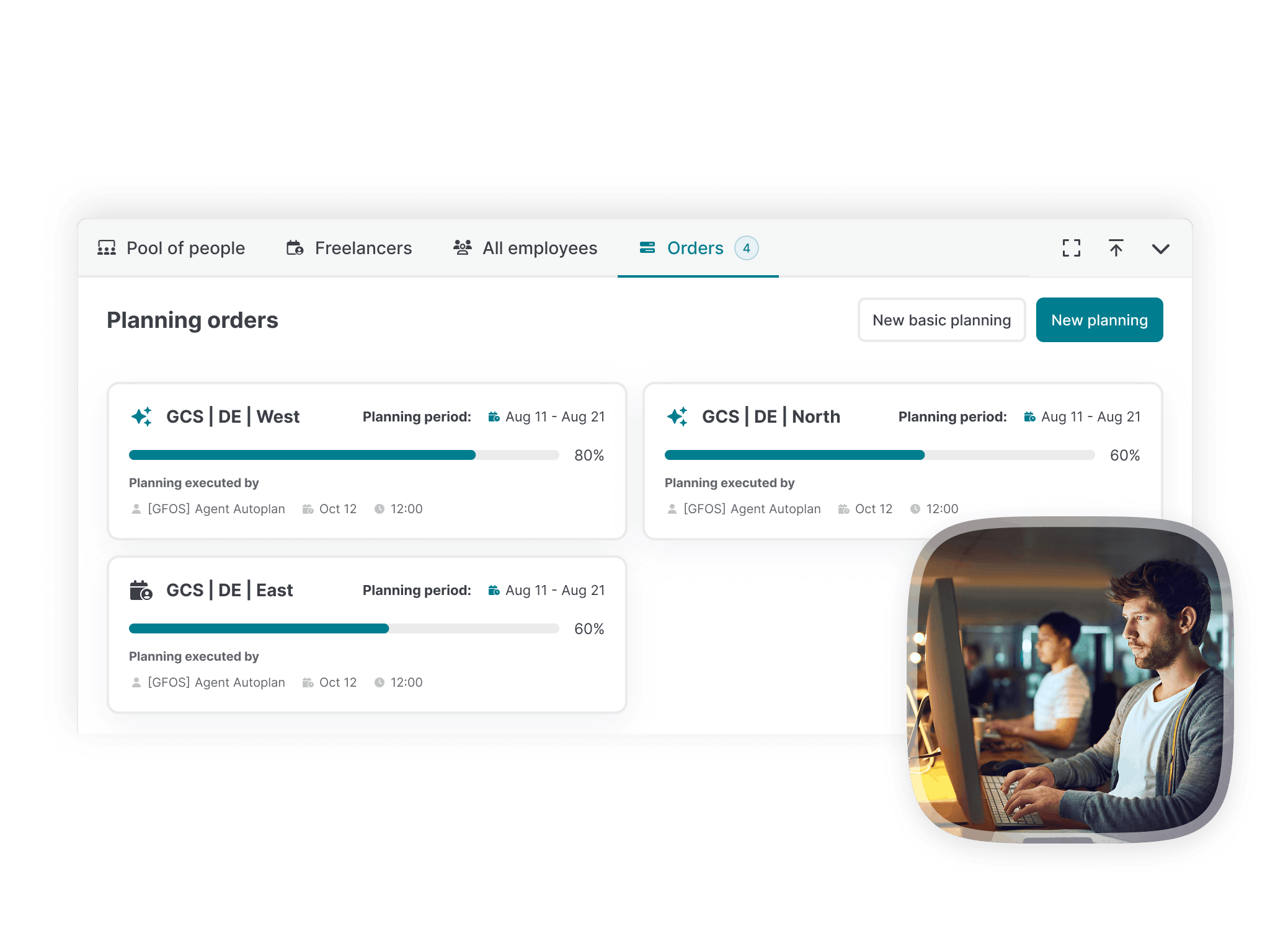
Task: Select the All employees group icon
Action: click(x=463, y=247)
